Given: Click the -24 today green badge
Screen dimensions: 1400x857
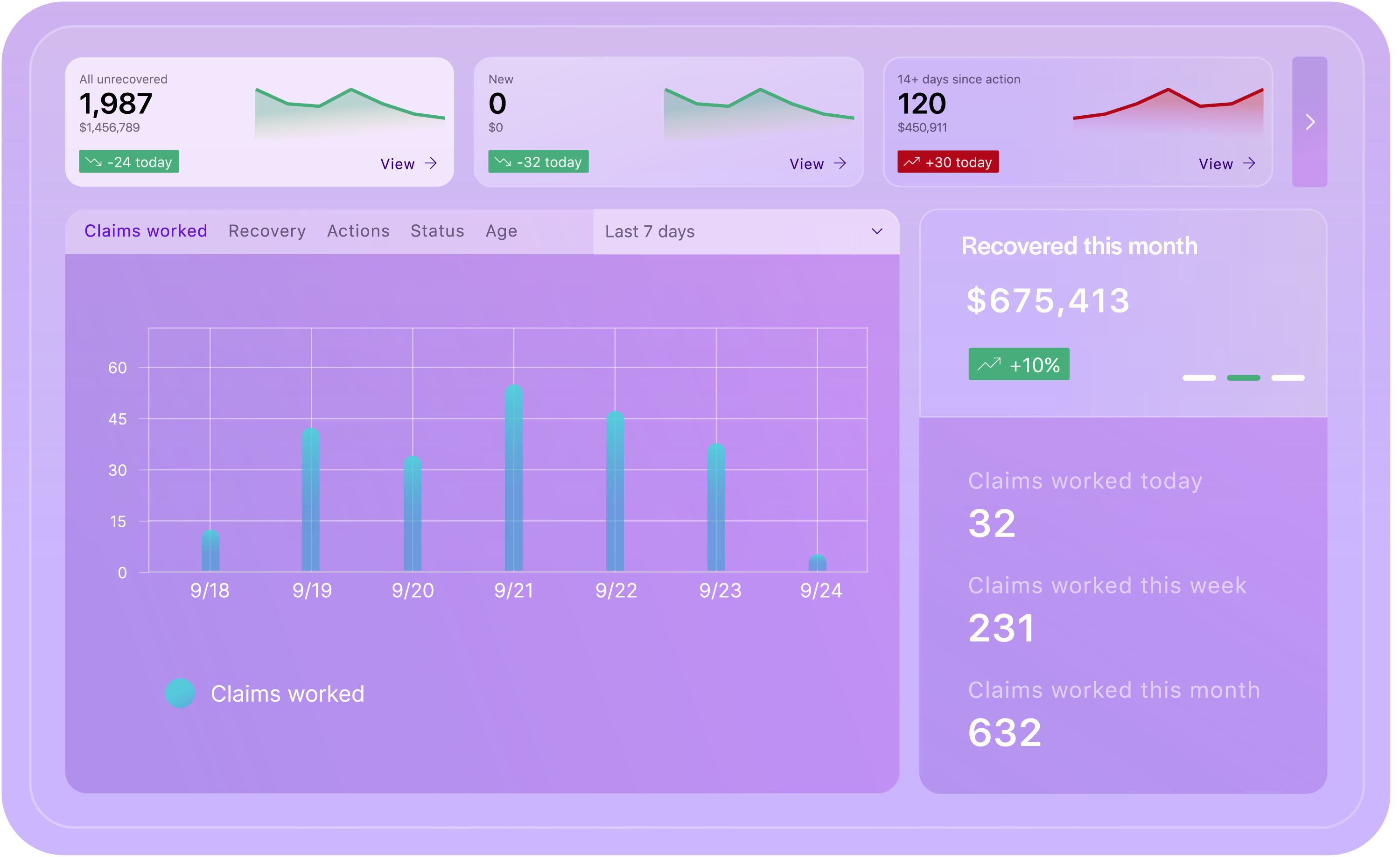Looking at the screenshot, I should click(129, 162).
